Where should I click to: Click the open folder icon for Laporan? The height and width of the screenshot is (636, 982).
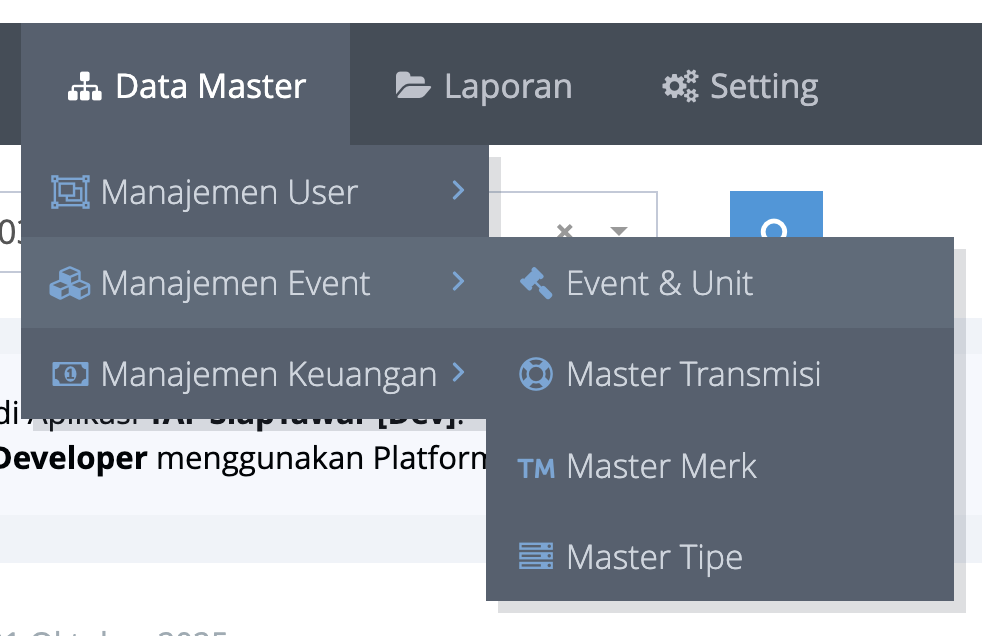coord(413,86)
